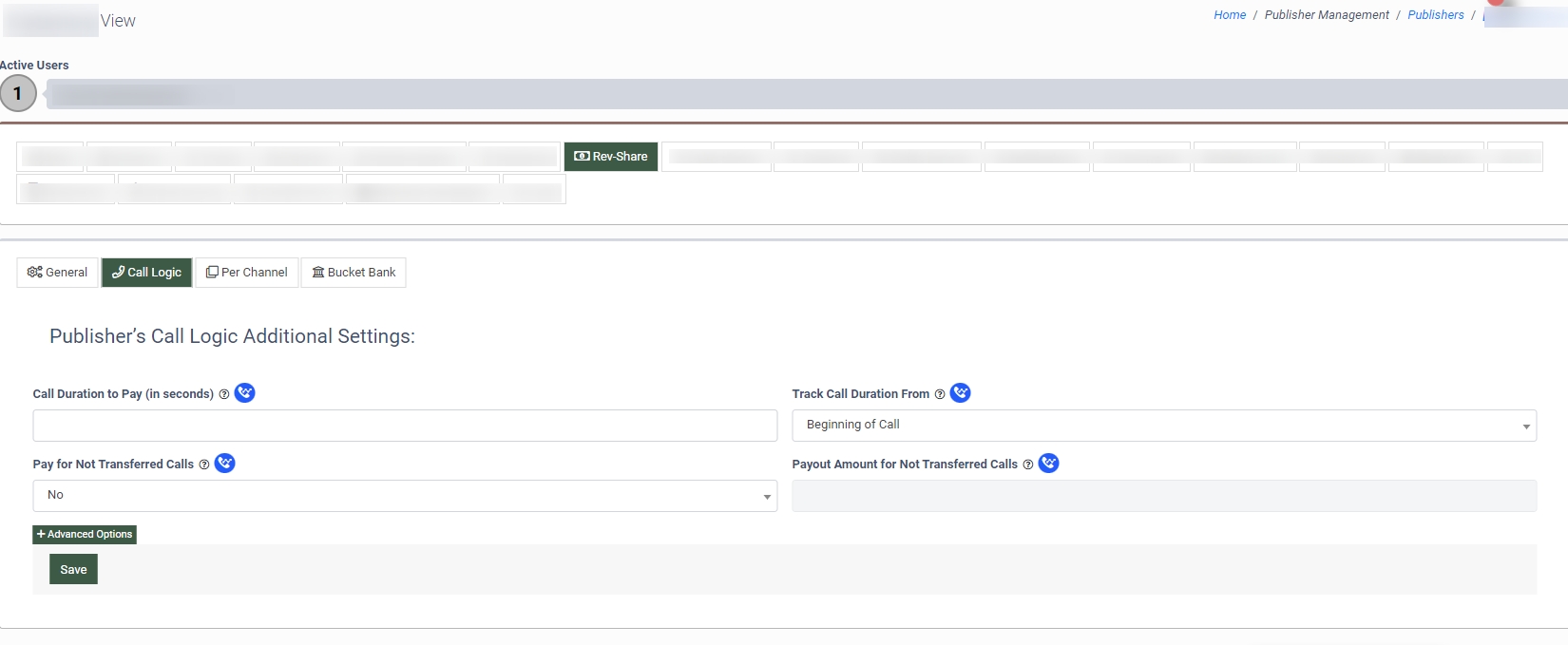The height and width of the screenshot is (645, 1568).
Task: Switch to the General tab
Action: tap(58, 273)
